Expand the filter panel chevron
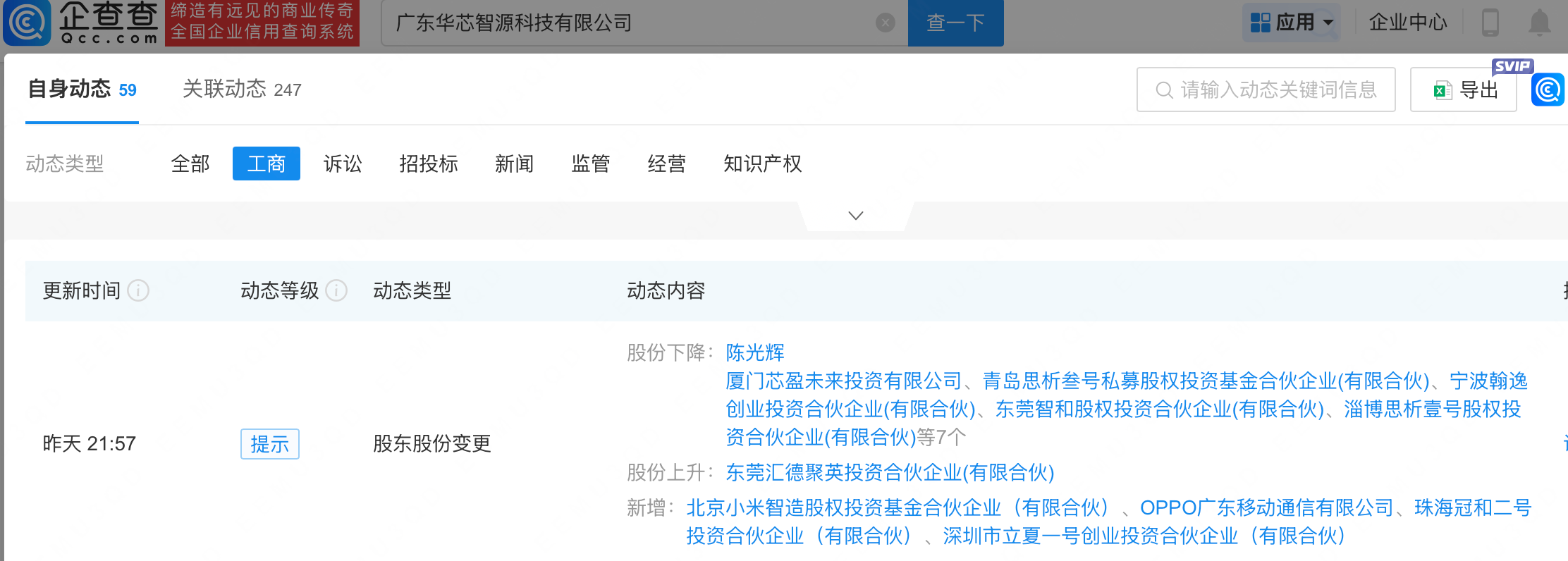The image size is (1568, 561). [856, 216]
